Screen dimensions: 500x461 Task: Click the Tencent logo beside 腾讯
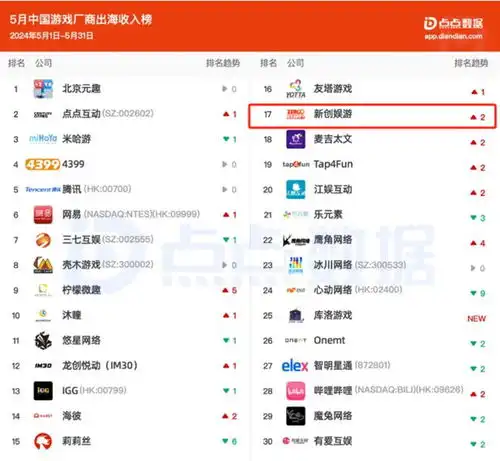(43, 189)
